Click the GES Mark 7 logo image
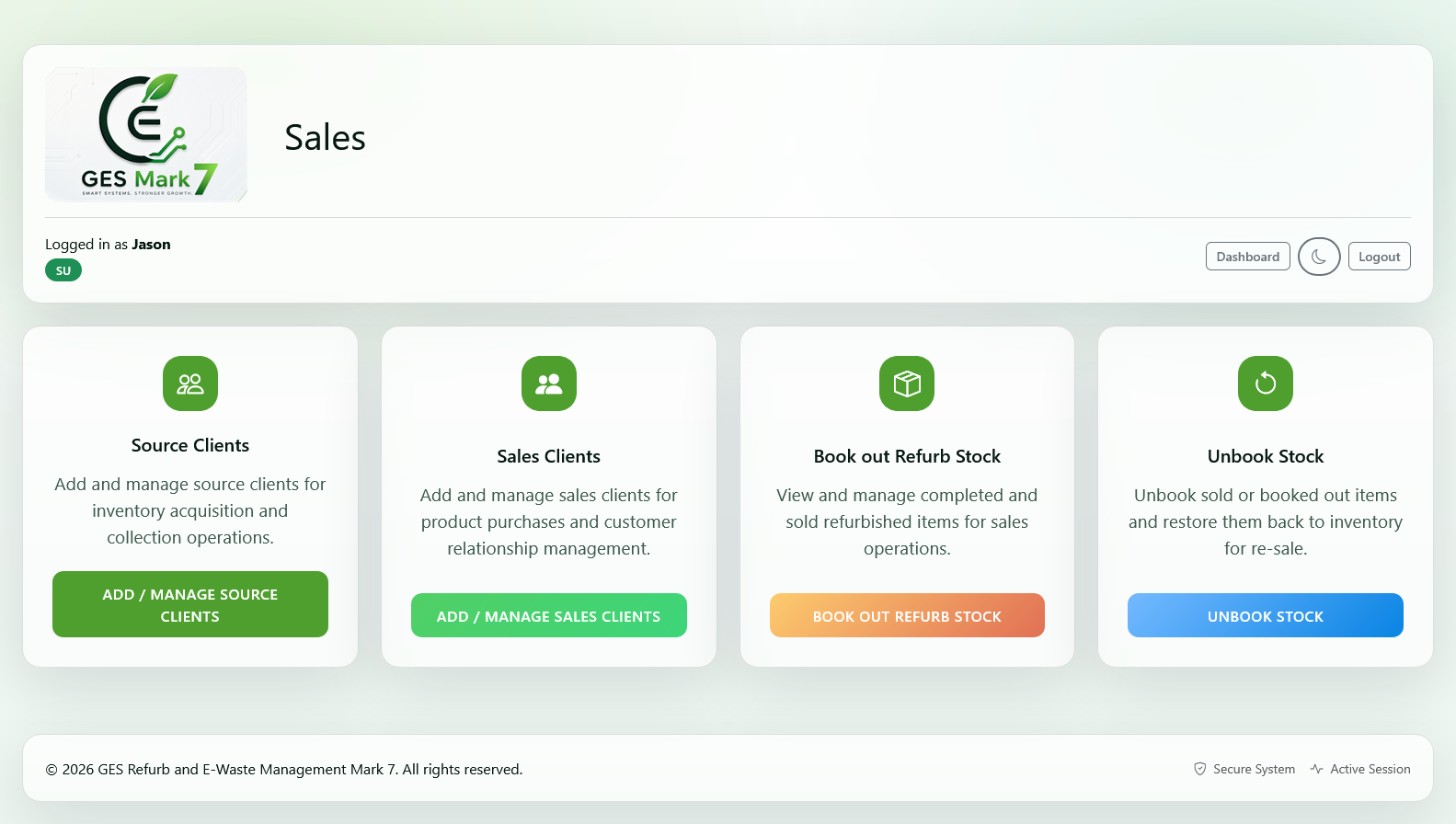The width and height of the screenshot is (1456, 824). [x=146, y=134]
